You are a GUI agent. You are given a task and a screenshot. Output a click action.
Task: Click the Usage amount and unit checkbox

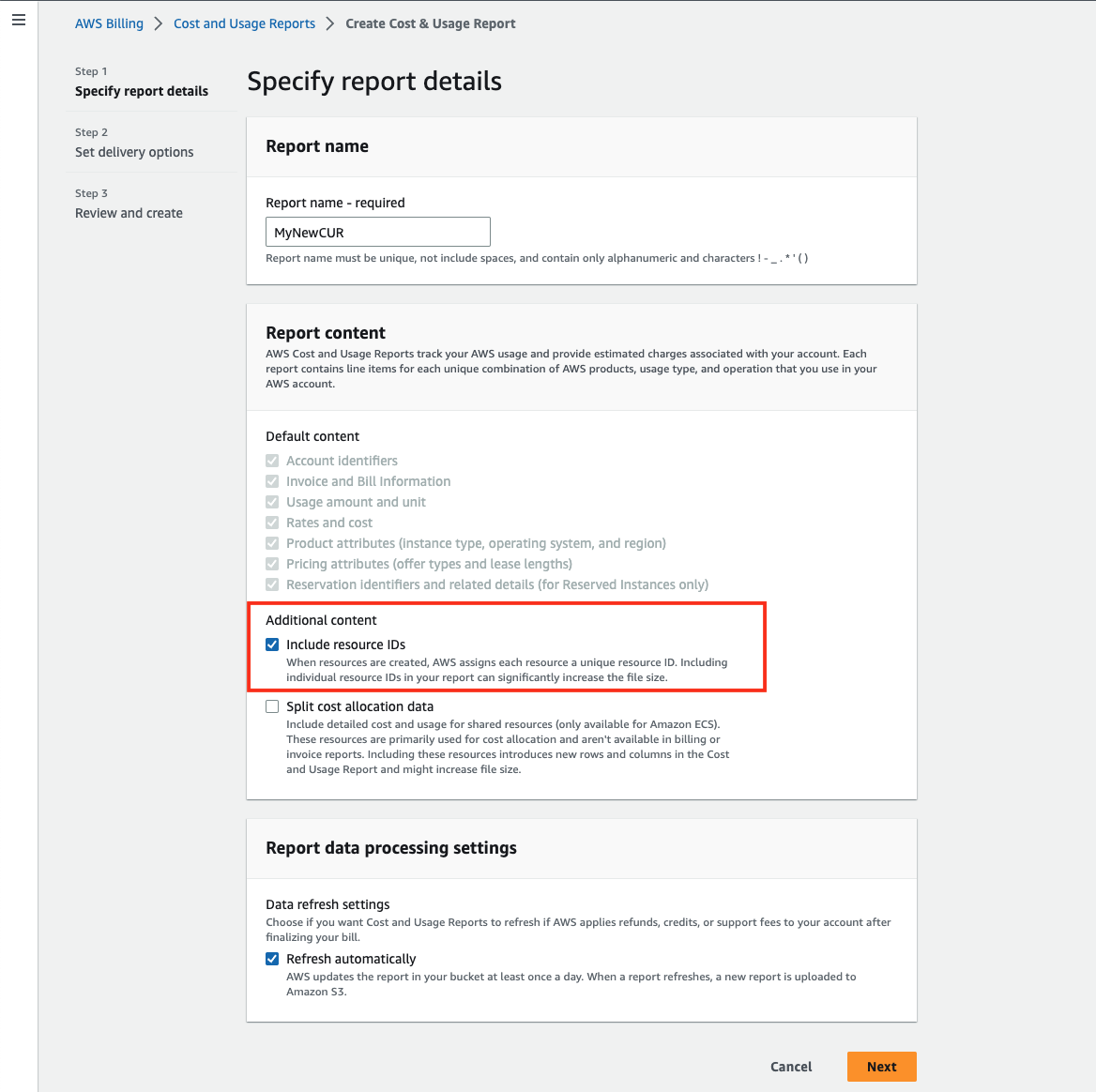pyautogui.click(x=272, y=502)
